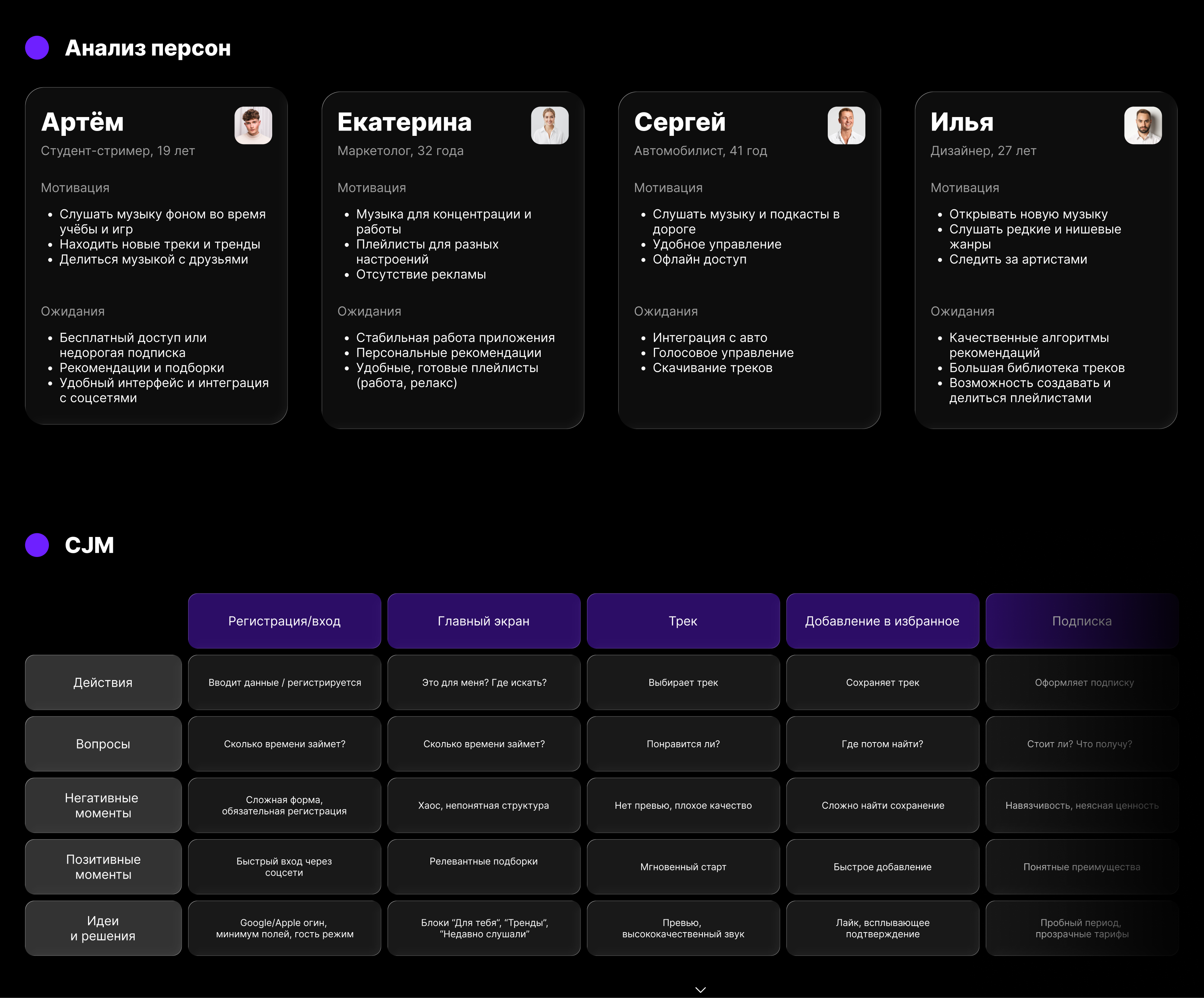Click the cell Где потом найти?
Image resolution: width=1204 pixels, height=998 pixels.
(882, 744)
